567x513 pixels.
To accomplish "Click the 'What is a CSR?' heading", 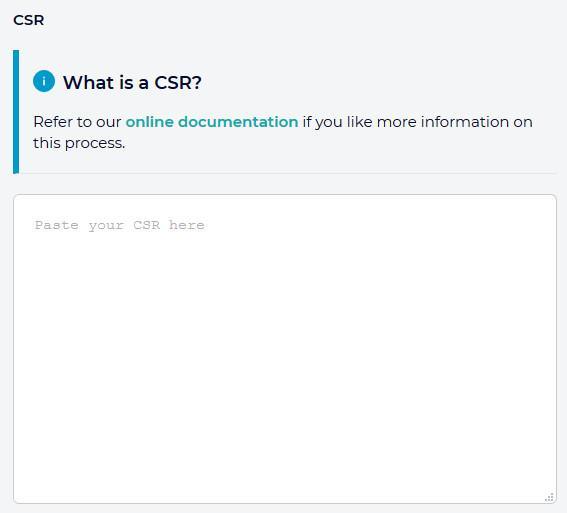I will tap(132, 82).
